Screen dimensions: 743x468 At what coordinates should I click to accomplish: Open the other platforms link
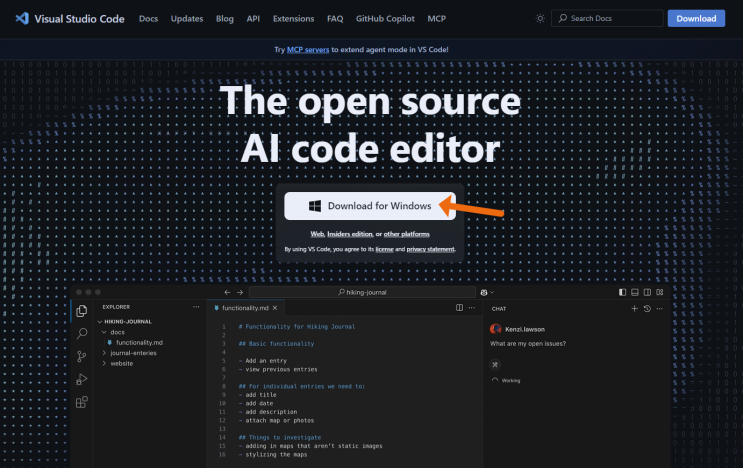[x=407, y=234]
